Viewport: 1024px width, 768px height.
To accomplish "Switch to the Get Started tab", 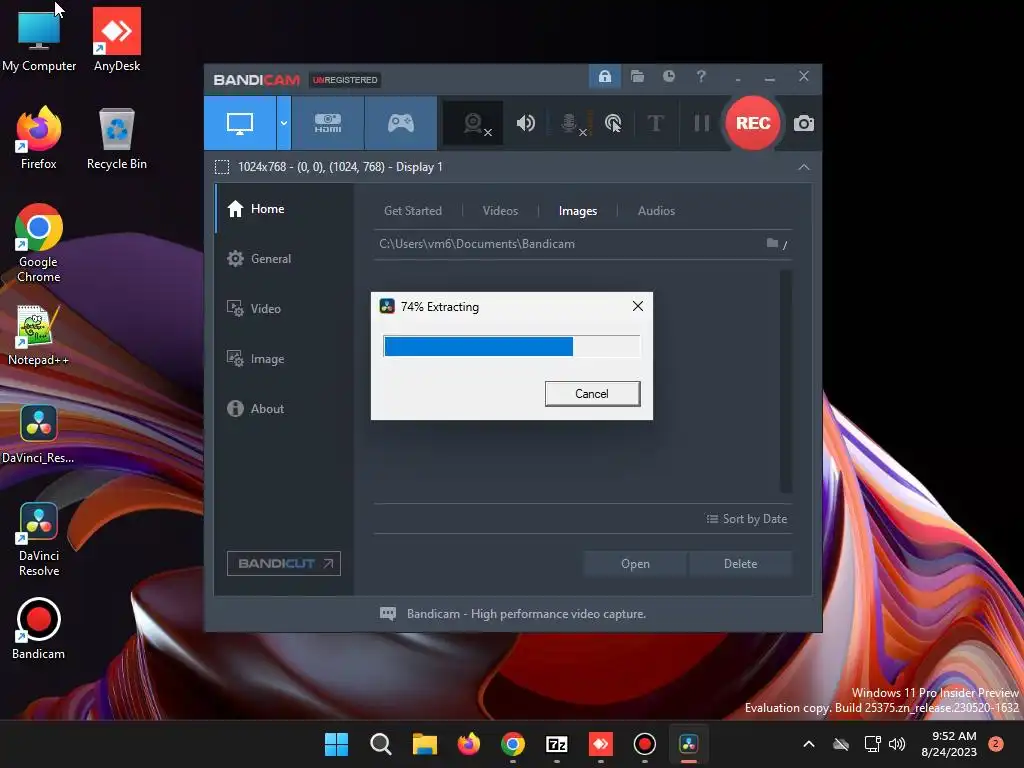I will tap(413, 211).
